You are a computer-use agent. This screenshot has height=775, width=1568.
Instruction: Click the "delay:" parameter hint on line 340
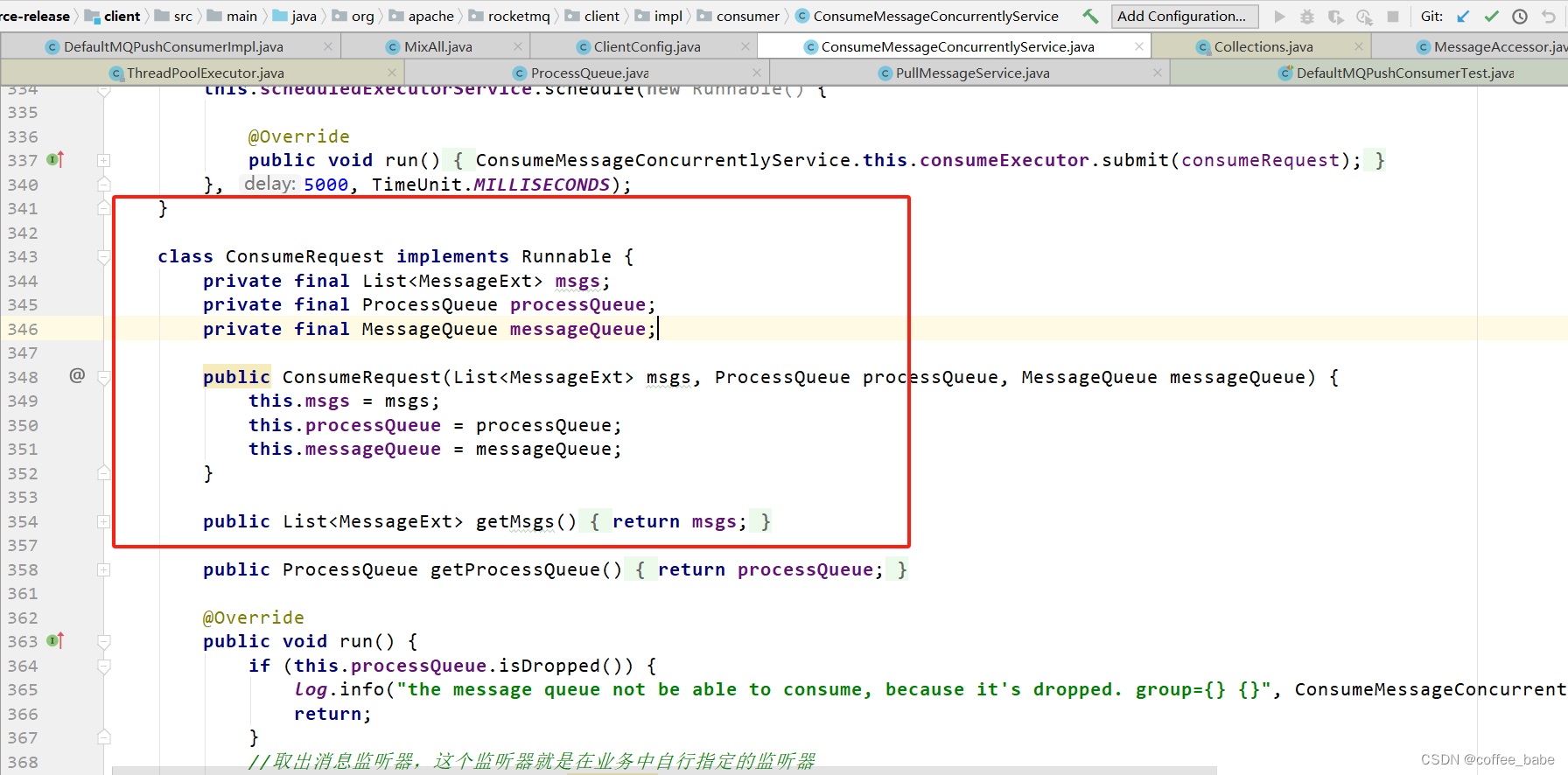(269, 184)
